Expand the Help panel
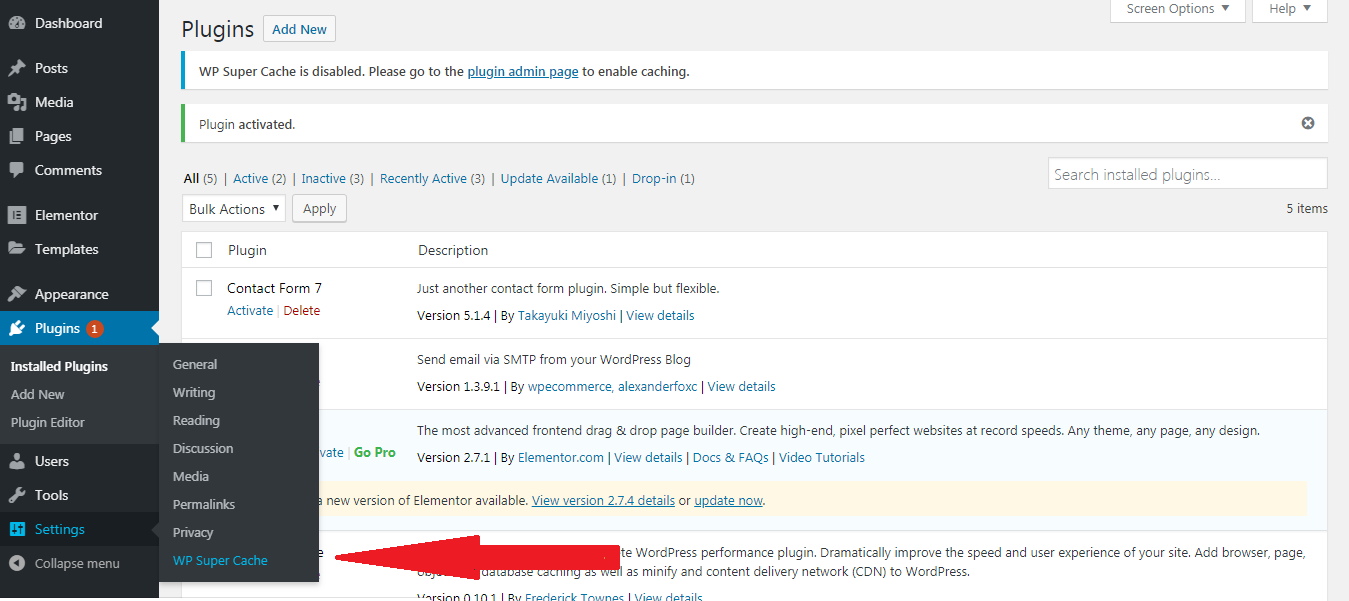Screen dimensions: 1349x601 pos(1291,10)
